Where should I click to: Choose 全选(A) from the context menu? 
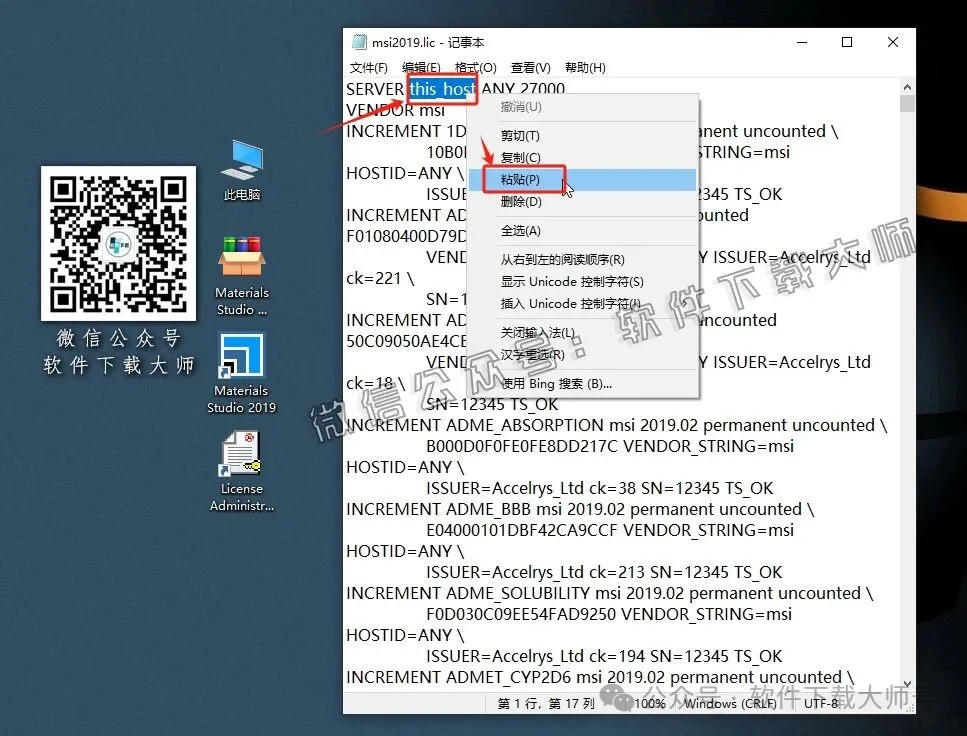[520, 231]
